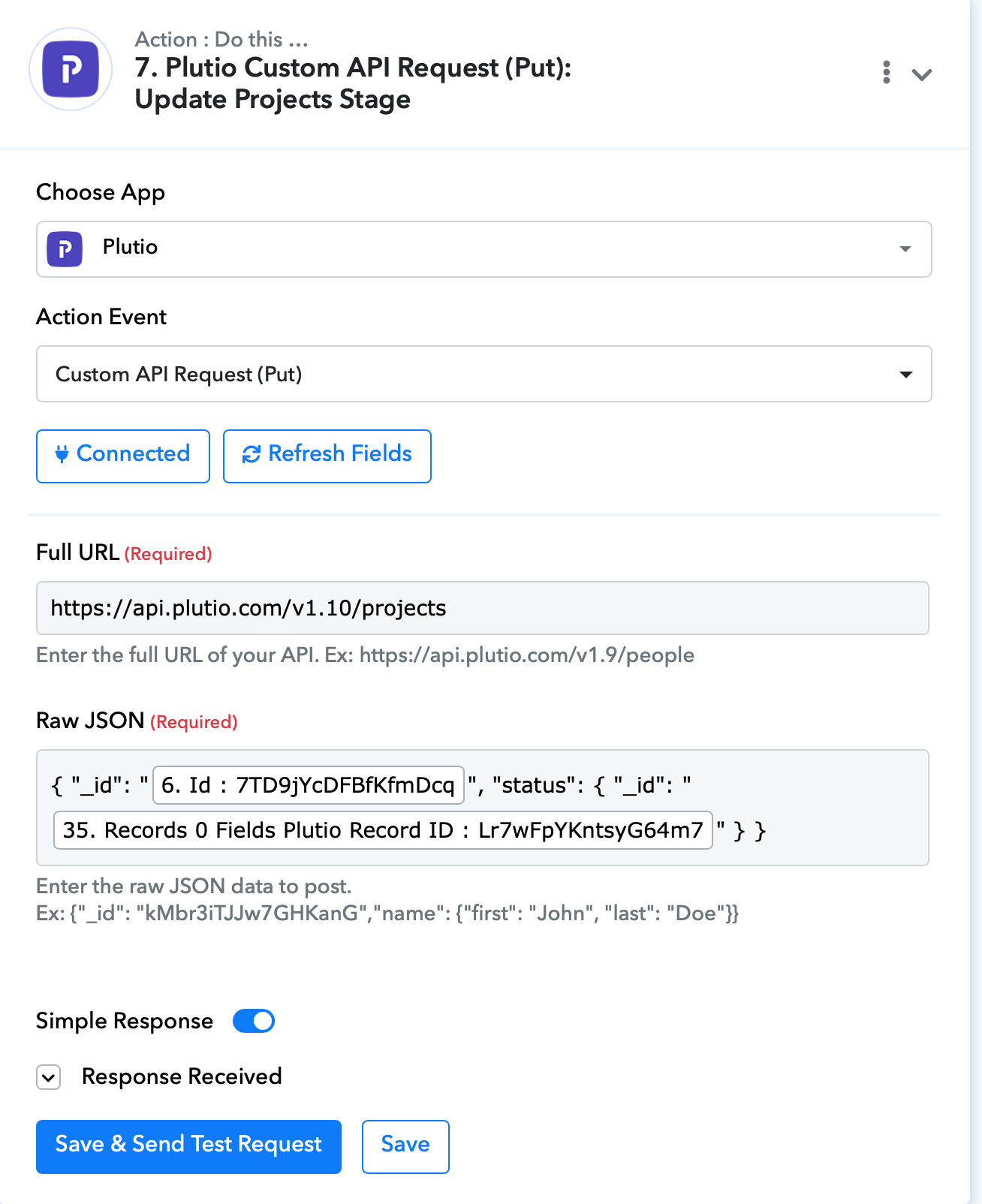
Task: Click the large Plutio app logo in header
Action: (x=71, y=70)
